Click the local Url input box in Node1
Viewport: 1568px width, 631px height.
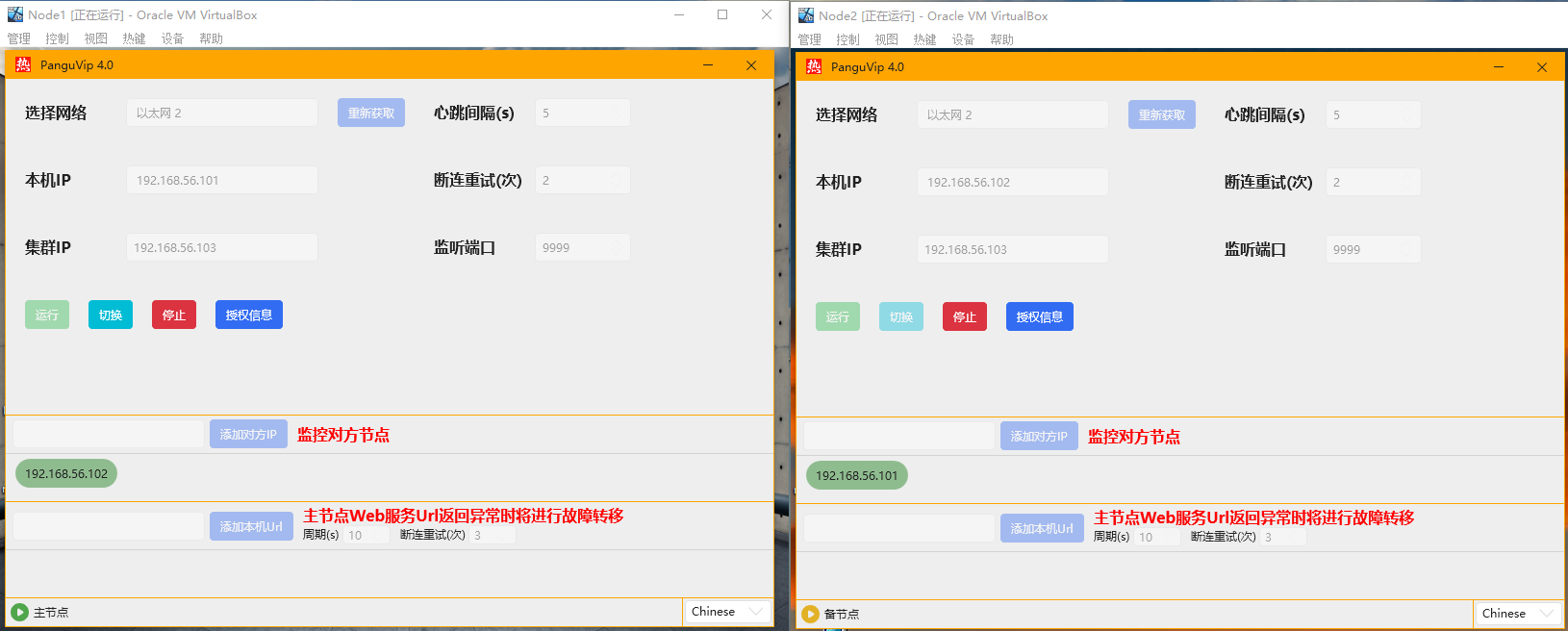pyautogui.click(x=109, y=526)
